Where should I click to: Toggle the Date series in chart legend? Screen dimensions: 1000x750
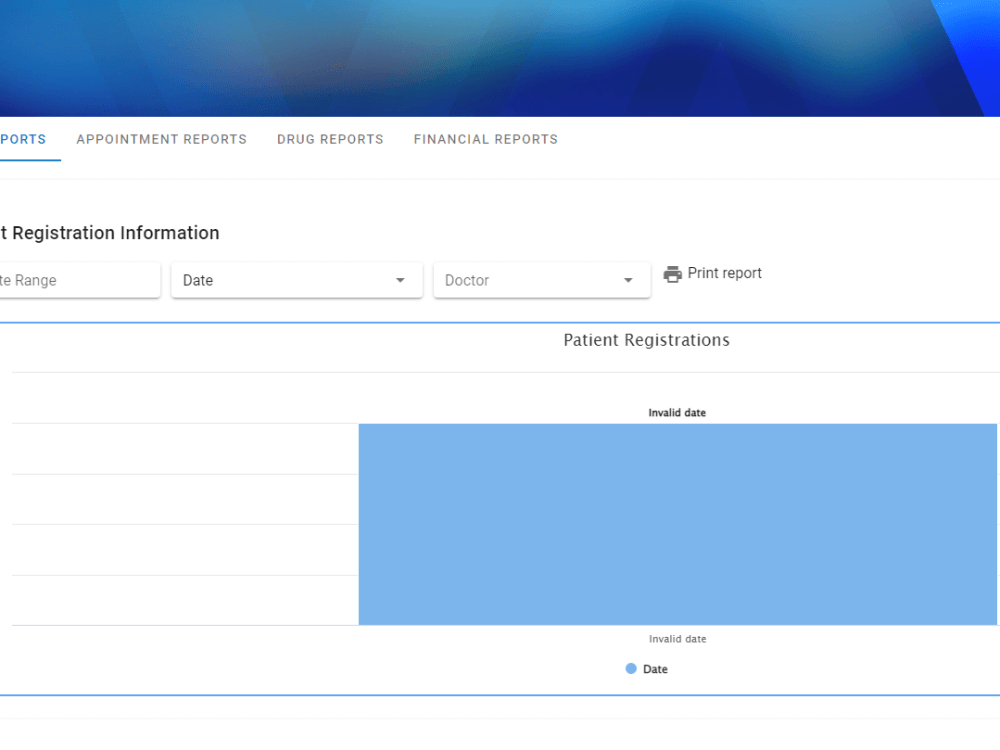point(647,669)
